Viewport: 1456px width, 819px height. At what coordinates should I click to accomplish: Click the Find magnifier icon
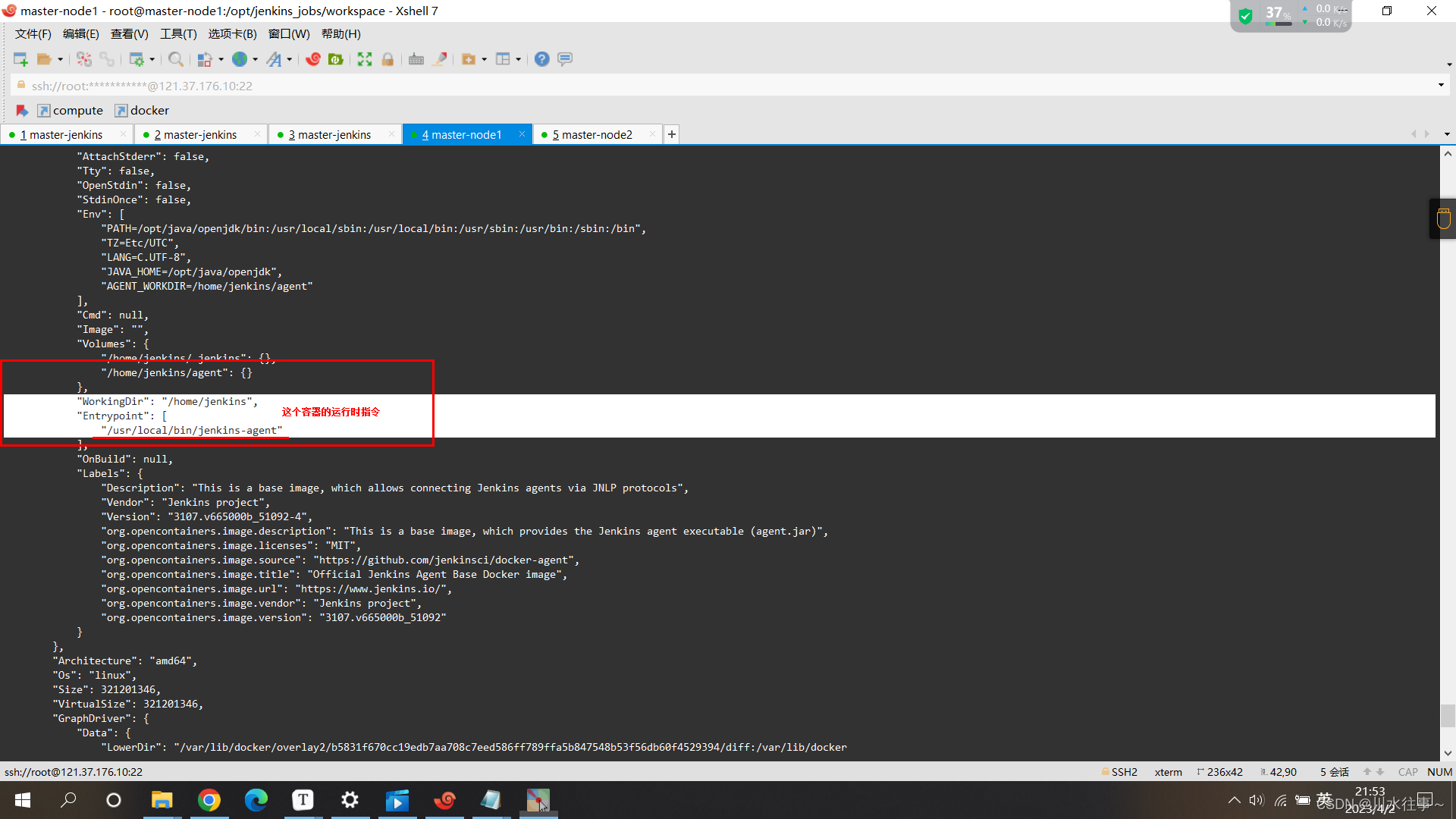[175, 59]
